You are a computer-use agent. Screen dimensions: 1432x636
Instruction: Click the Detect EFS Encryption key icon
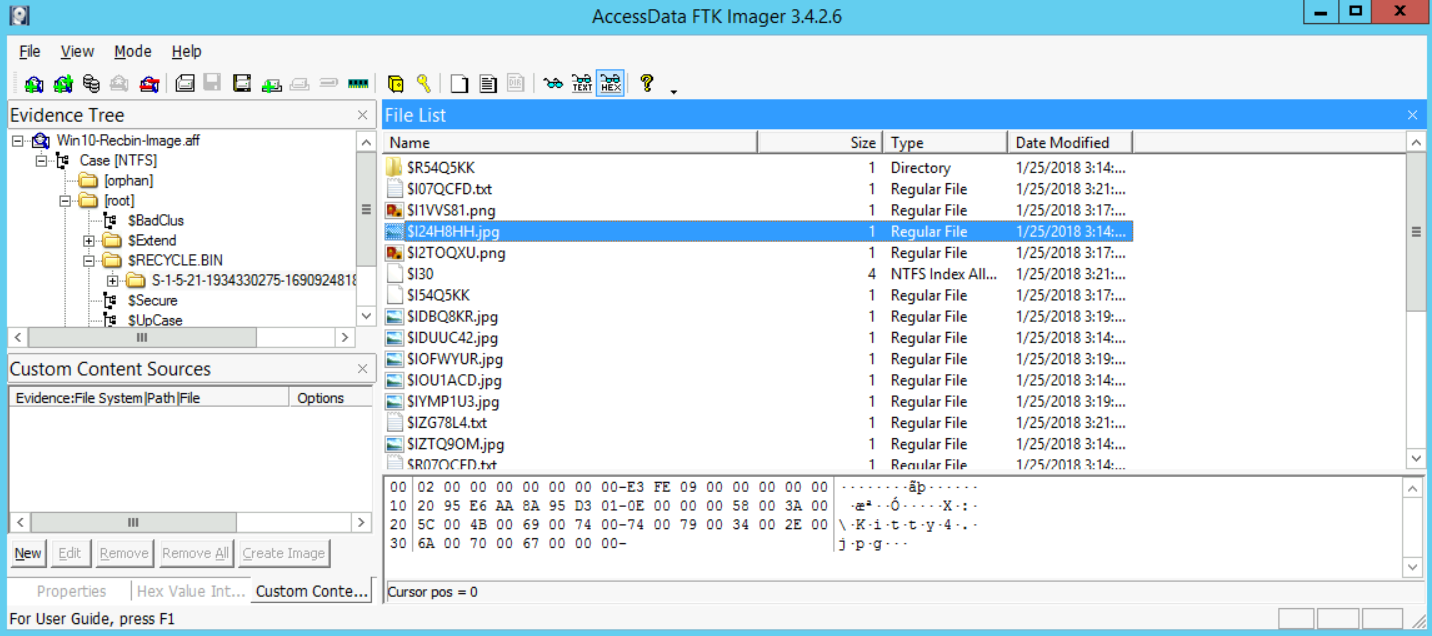(x=424, y=84)
